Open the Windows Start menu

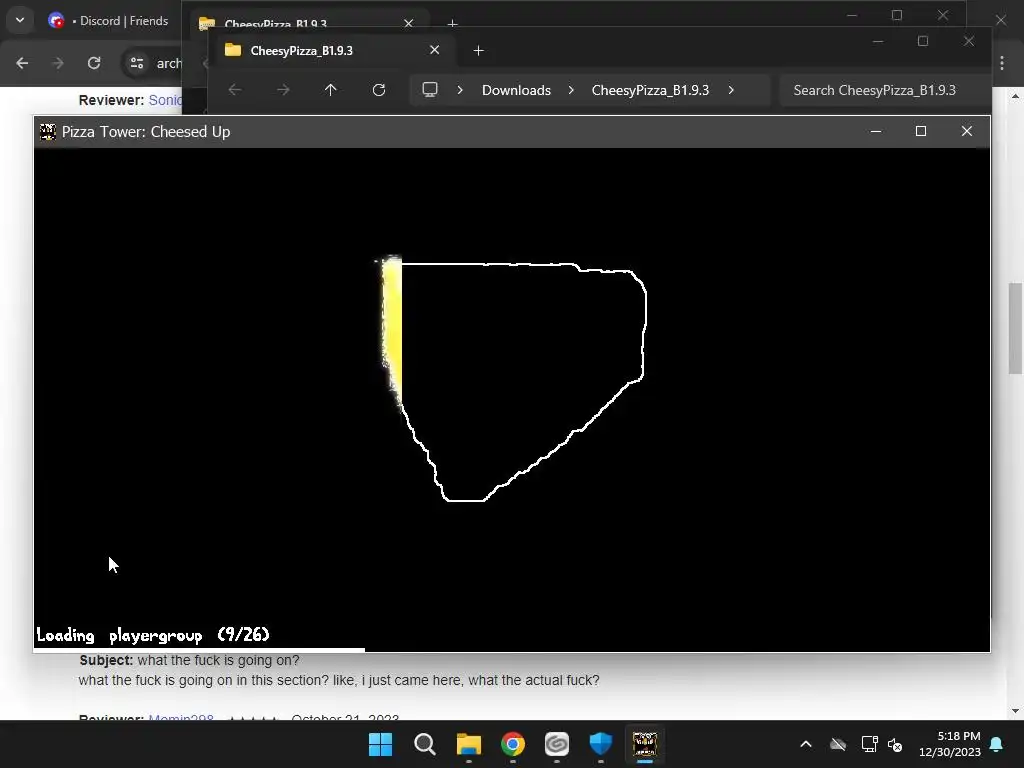381,744
